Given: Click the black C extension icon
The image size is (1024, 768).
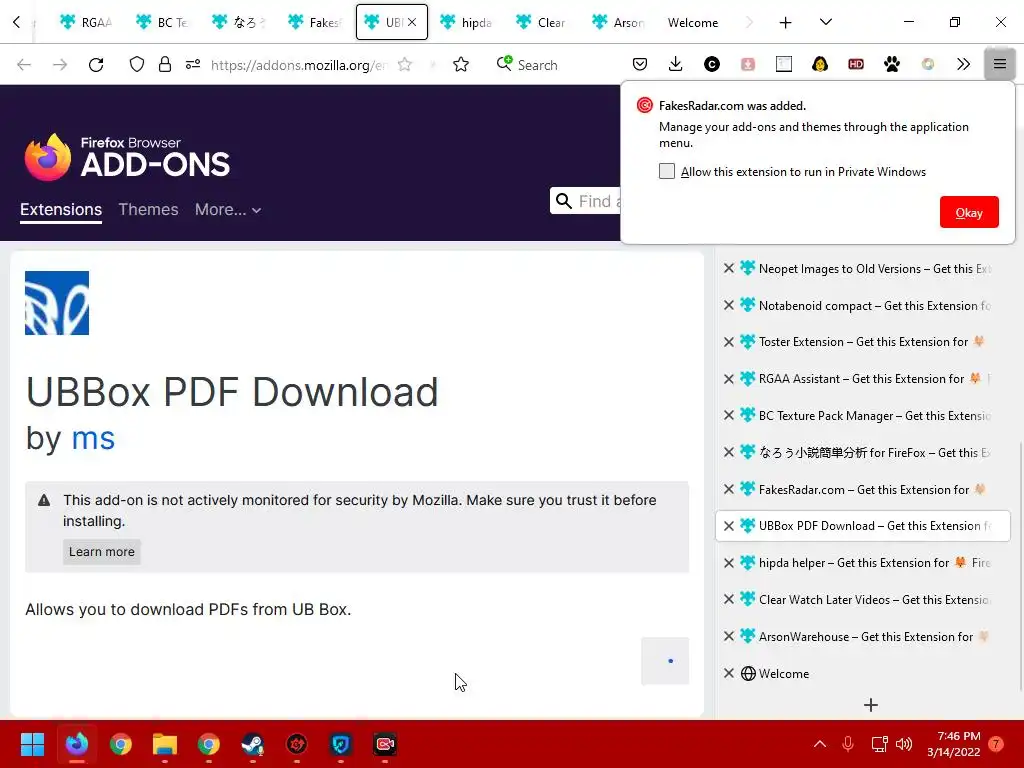Looking at the screenshot, I should pos(712,64).
